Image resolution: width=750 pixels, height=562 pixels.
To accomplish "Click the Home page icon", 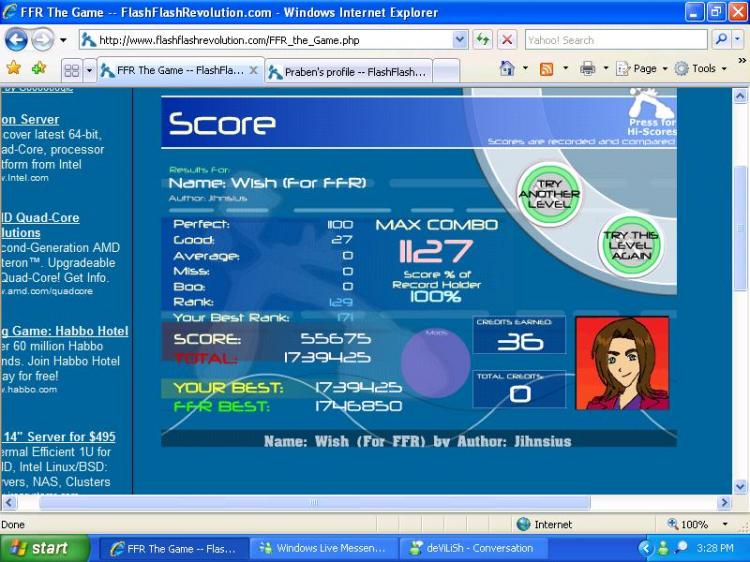I will (x=507, y=69).
